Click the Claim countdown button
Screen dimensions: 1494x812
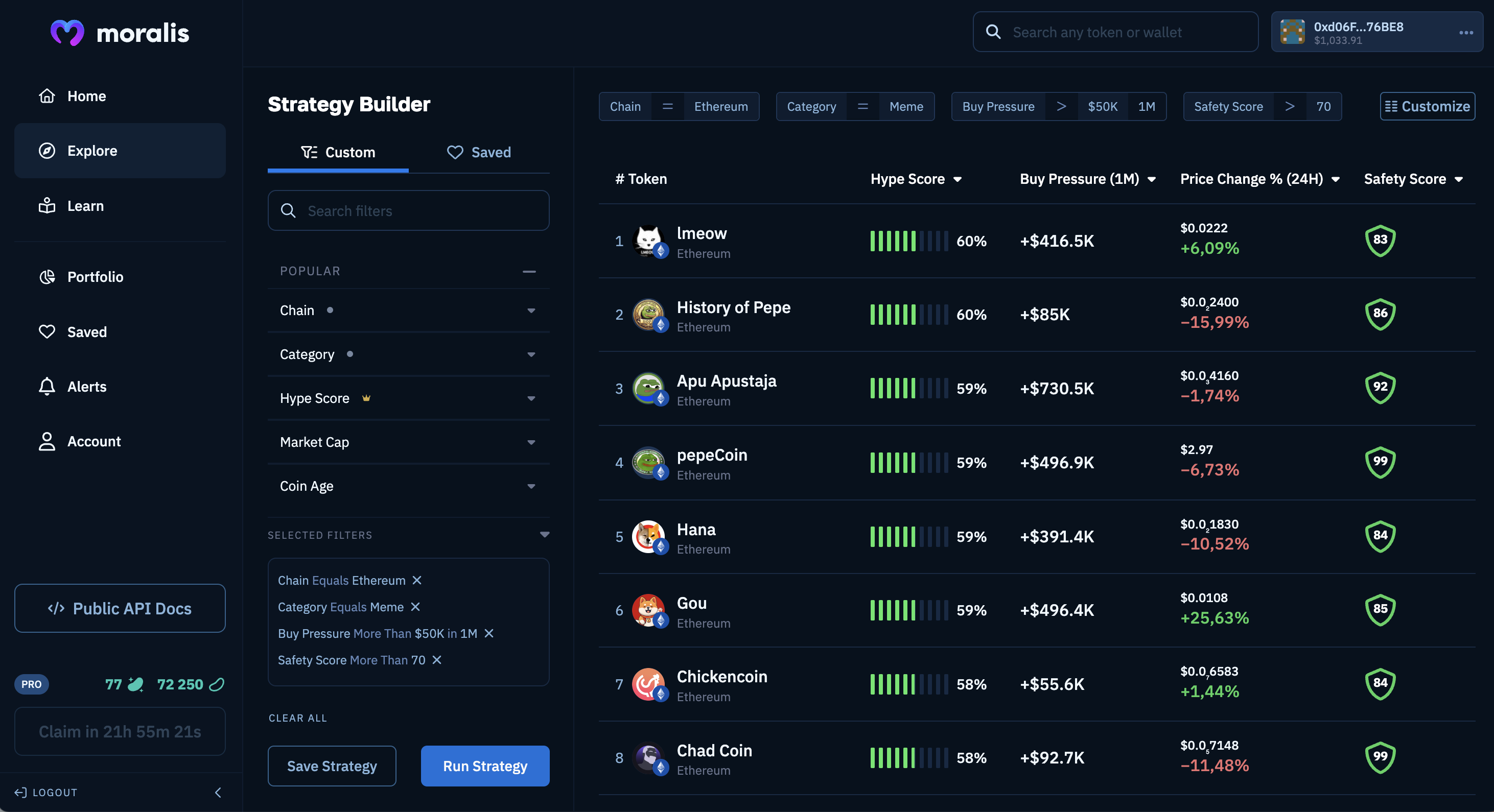coord(120,731)
